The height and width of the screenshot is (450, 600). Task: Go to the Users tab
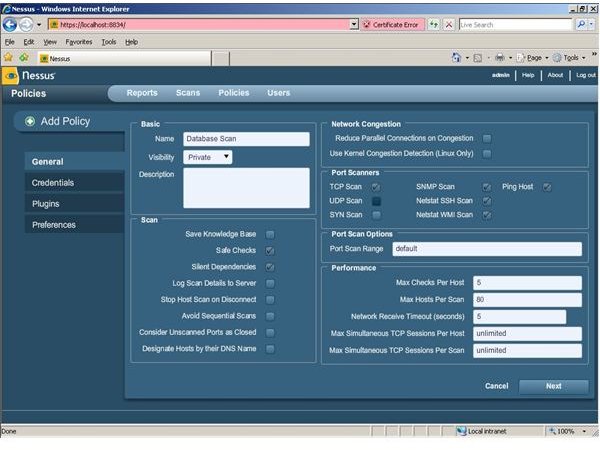click(x=279, y=93)
